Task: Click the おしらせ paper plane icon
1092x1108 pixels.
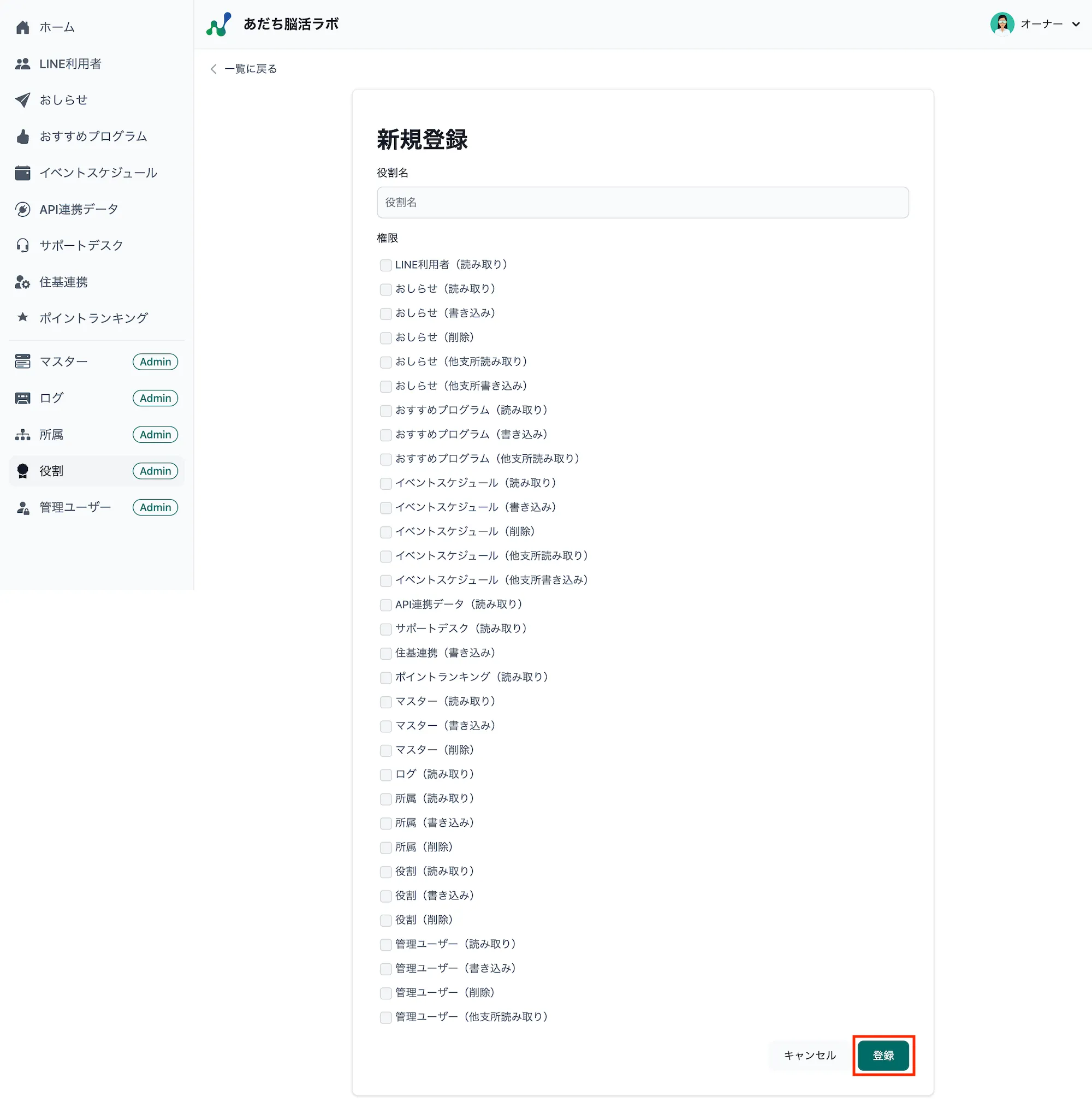Action: coord(22,100)
